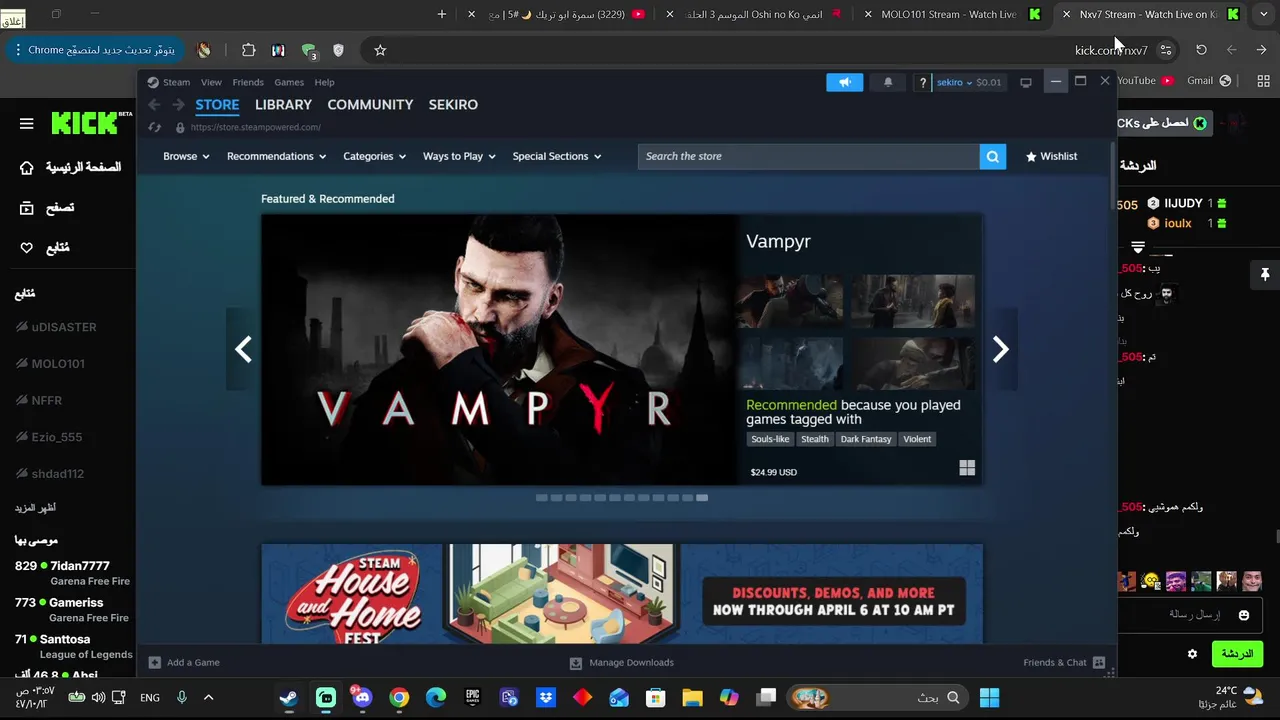The width and height of the screenshot is (1280, 720).
Task: Click the store search input field
Action: (x=809, y=156)
